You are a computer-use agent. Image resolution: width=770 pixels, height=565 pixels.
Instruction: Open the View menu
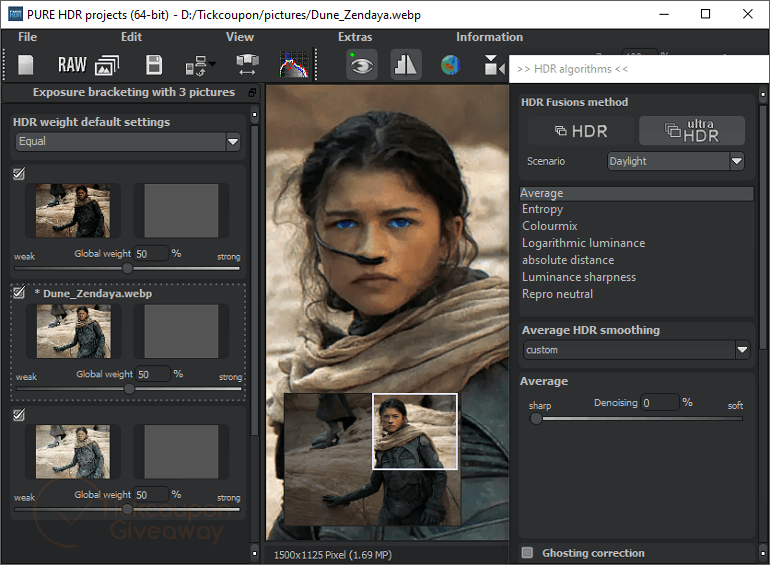pyautogui.click(x=240, y=37)
